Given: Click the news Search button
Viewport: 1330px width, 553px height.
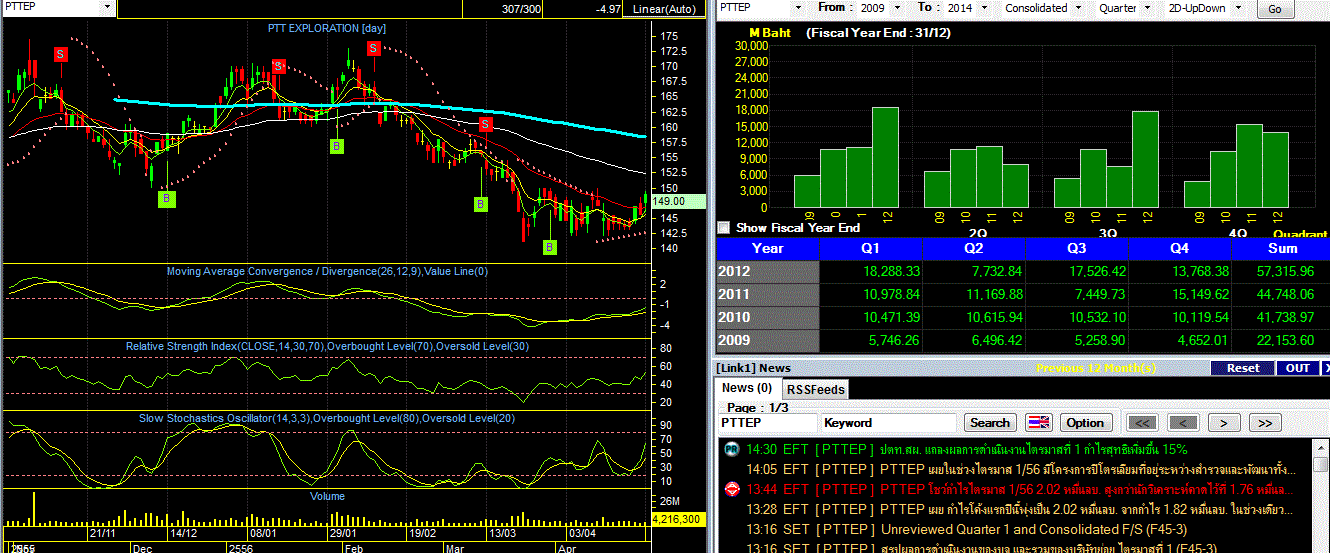Looking at the screenshot, I should coord(990,423).
